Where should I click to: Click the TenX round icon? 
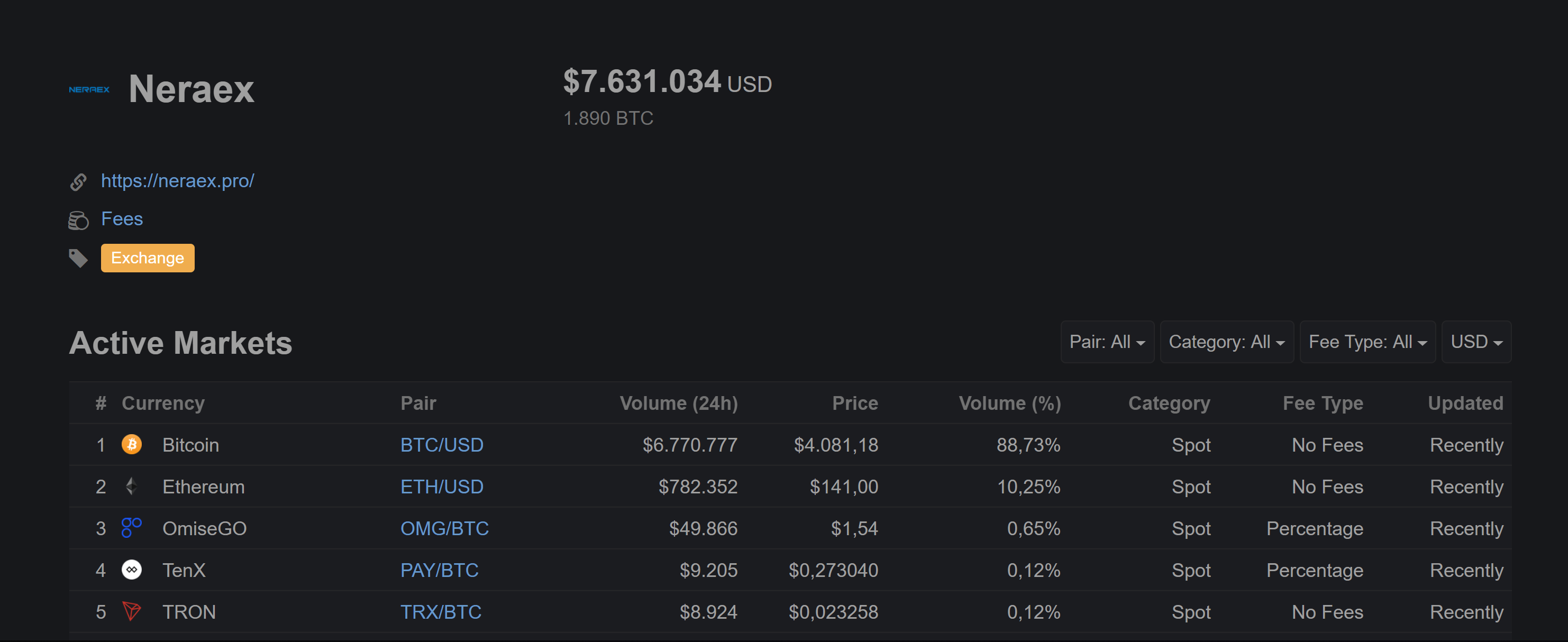132,570
